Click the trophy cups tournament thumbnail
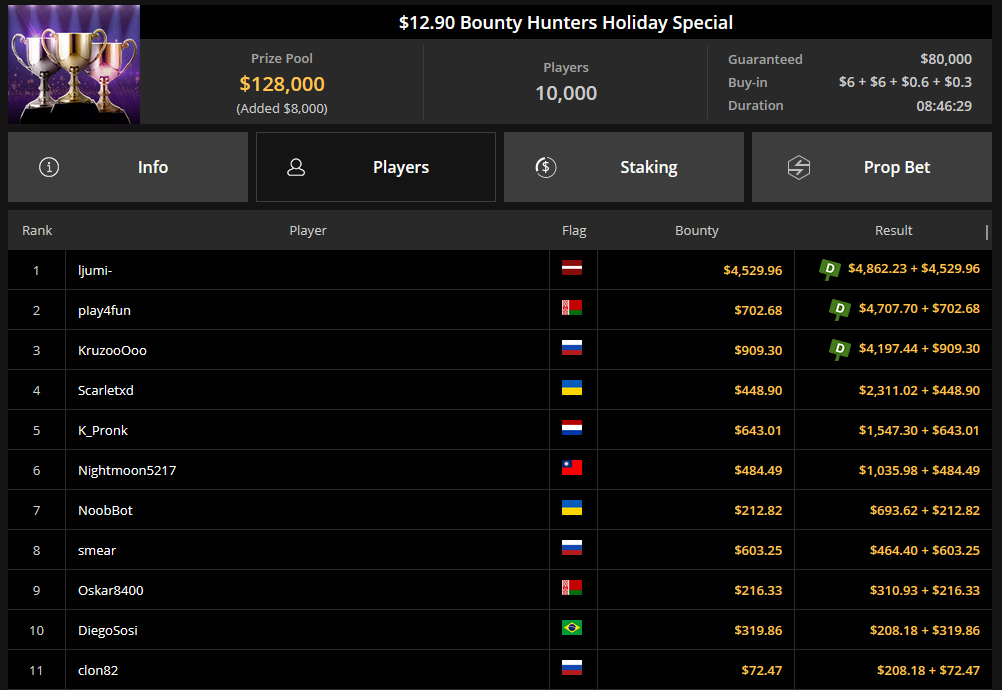Viewport: 1002px width, 690px height. (x=74, y=64)
